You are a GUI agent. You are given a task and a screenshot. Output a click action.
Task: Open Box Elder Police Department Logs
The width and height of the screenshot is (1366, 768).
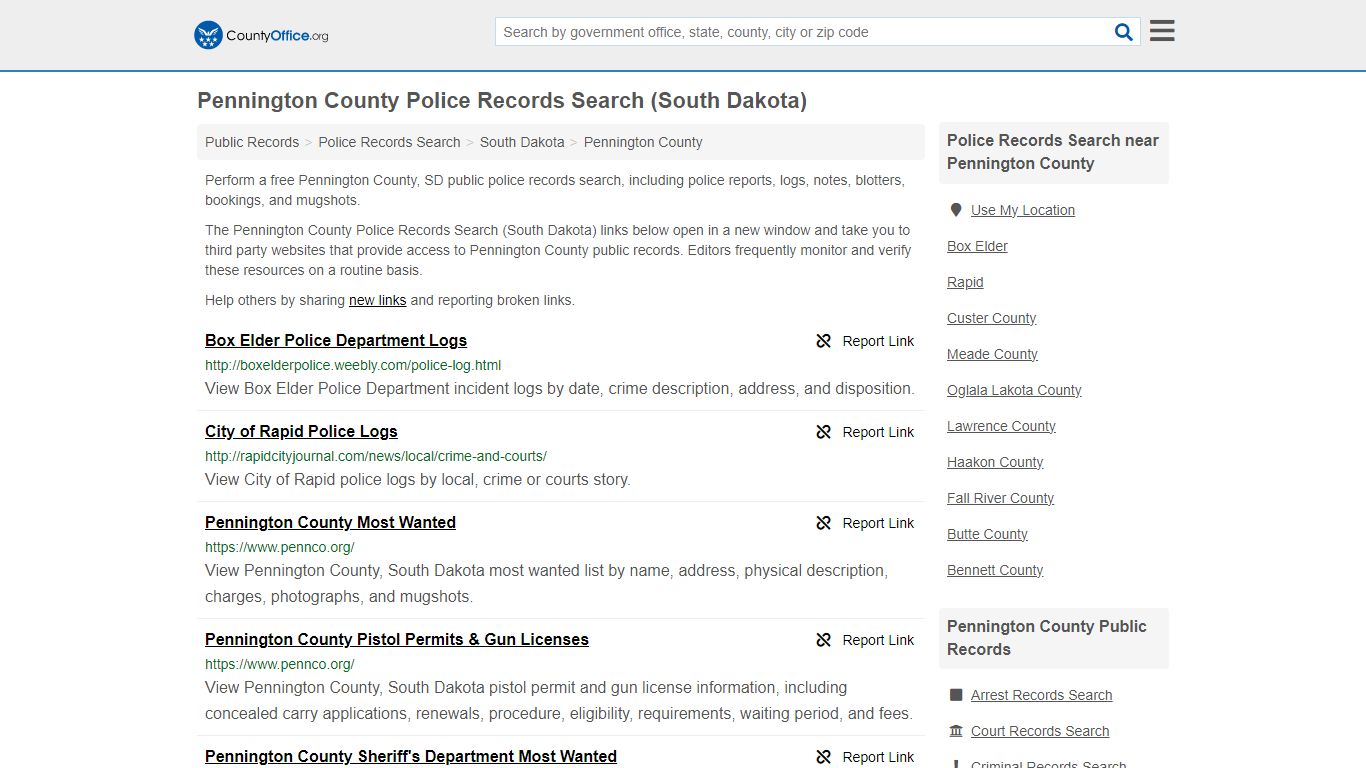336,340
